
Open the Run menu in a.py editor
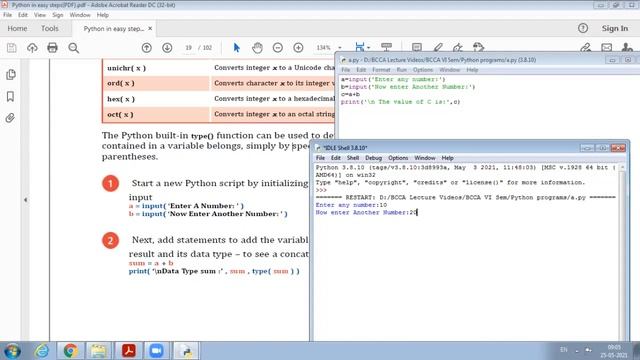click(402, 70)
